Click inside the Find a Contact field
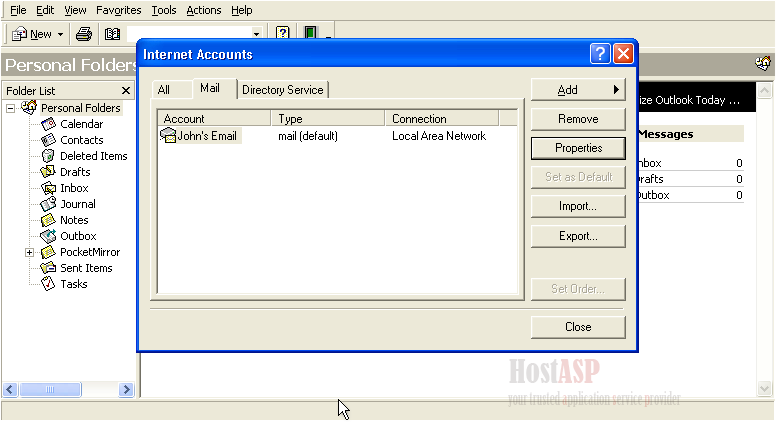 tap(189, 34)
